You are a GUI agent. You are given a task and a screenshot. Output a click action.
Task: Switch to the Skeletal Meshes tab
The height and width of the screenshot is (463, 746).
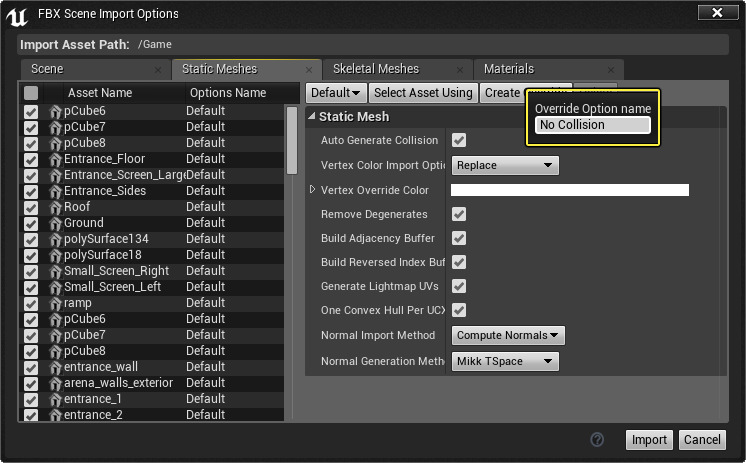(376, 69)
